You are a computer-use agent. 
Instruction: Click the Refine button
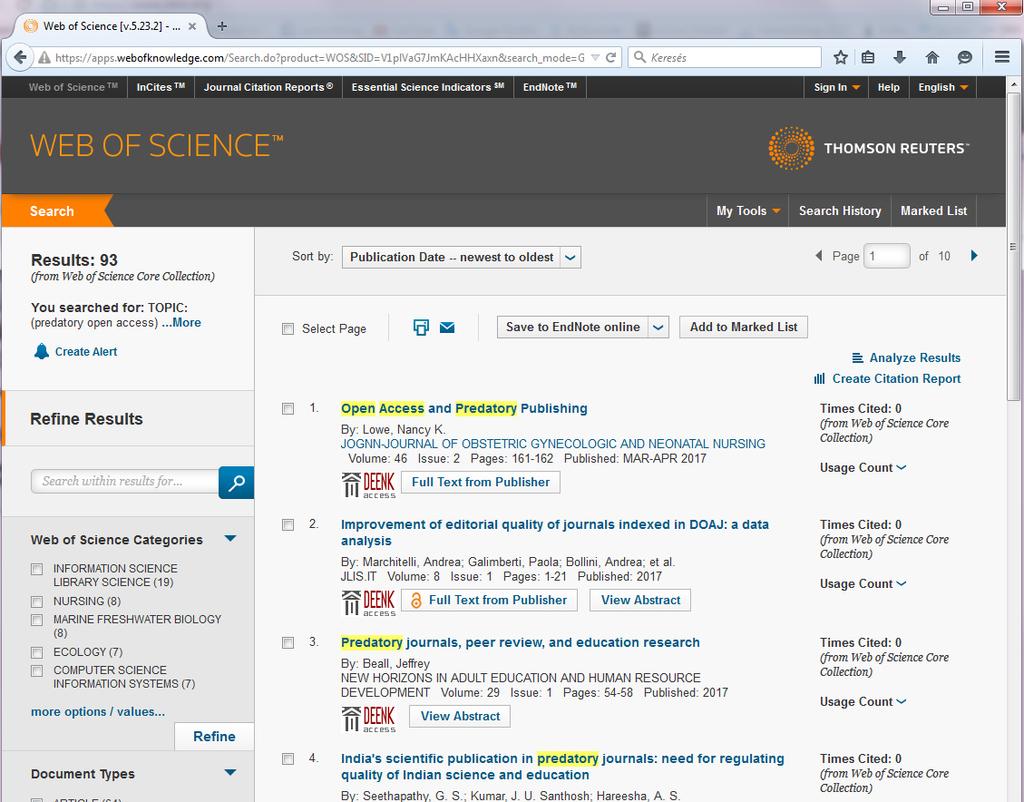(x=214, y=737)
